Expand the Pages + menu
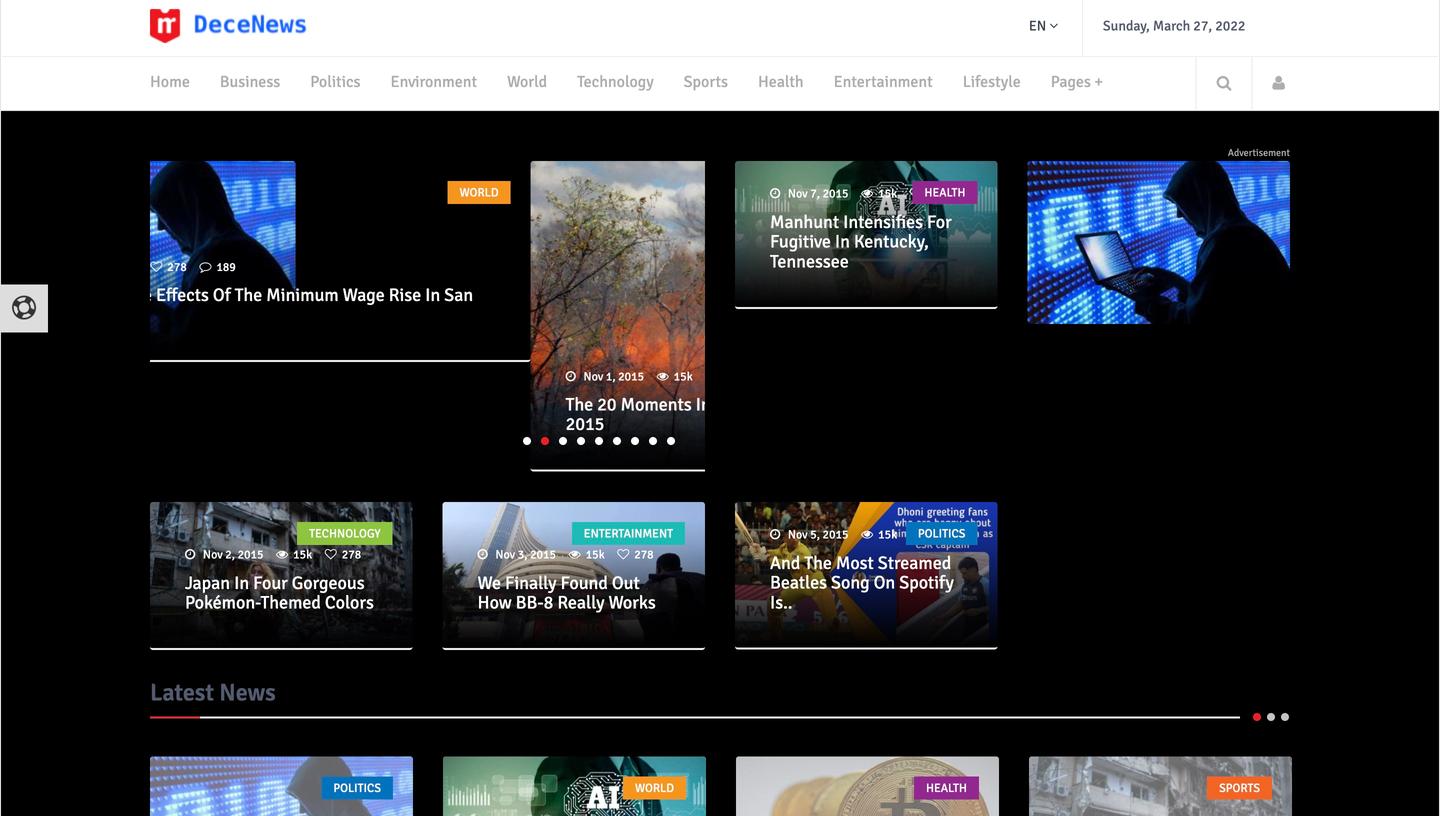Screen dimensions: 1440x816 [x=1076, y=82]
